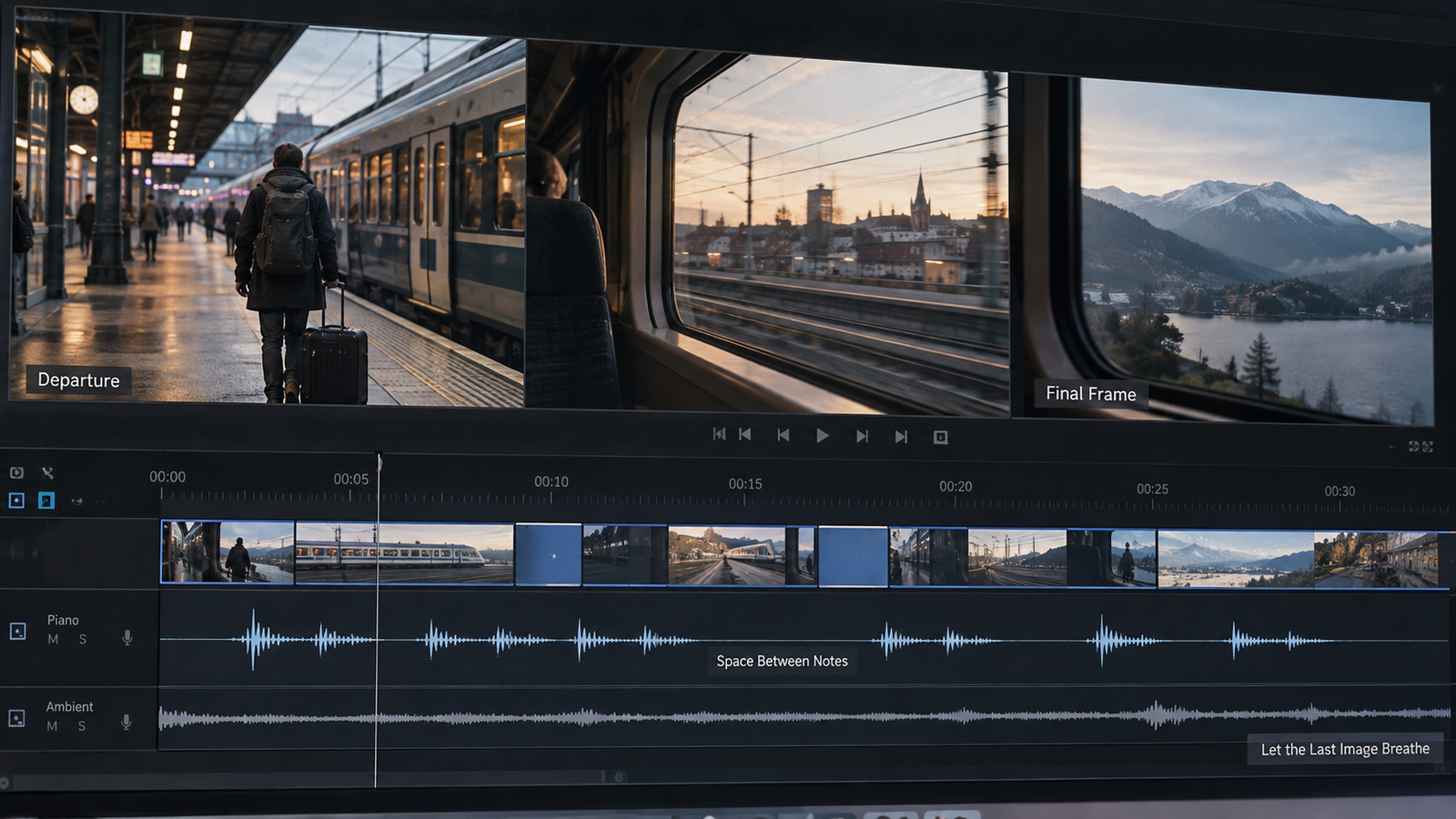Click the Let the Last Image Breathe note
The image size is (1456, 819).
tap(1345, 749)
